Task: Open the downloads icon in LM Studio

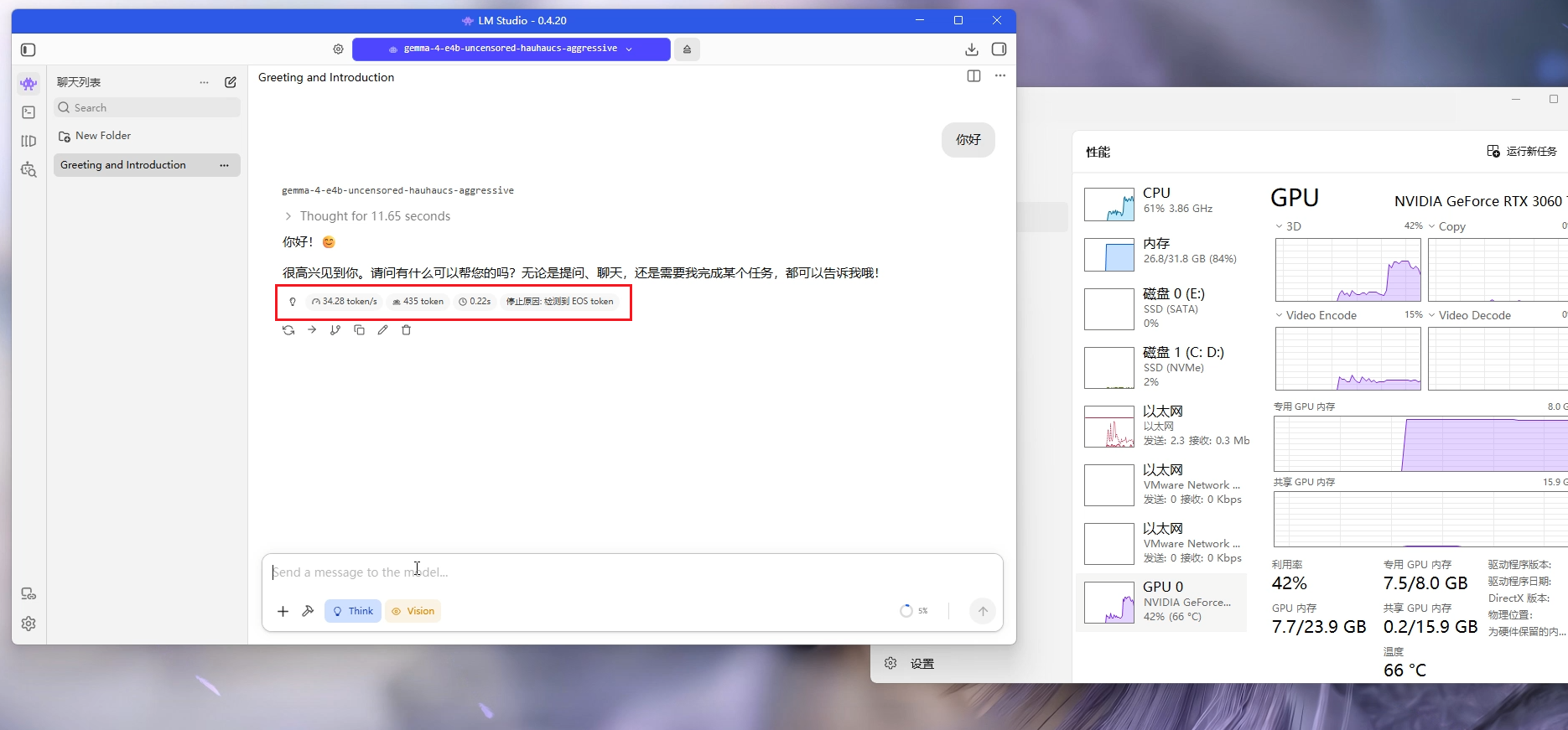Action: [972, 49]
